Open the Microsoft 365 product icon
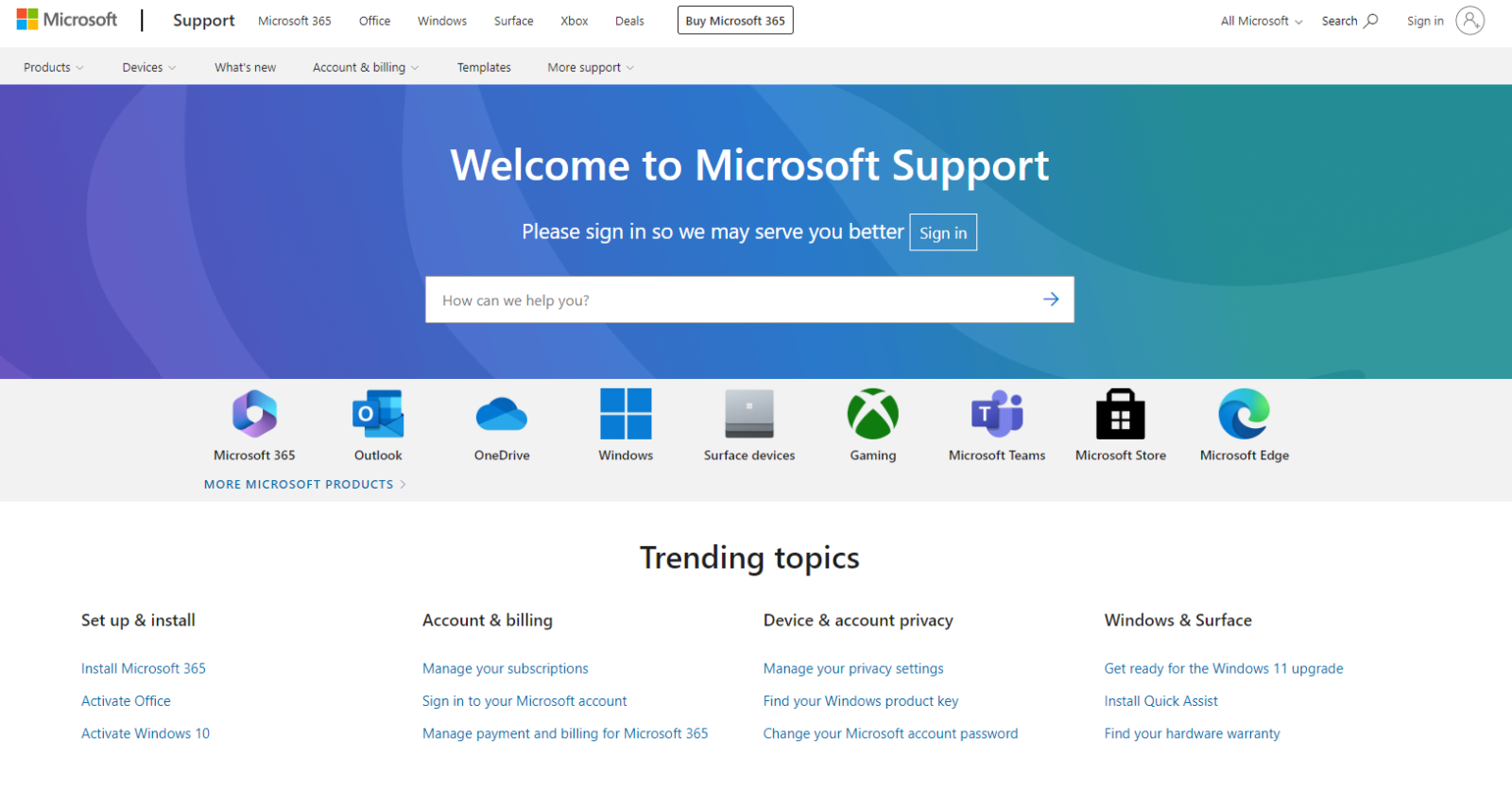Screen dimensions: 1512x808 [x=254, y=414]
